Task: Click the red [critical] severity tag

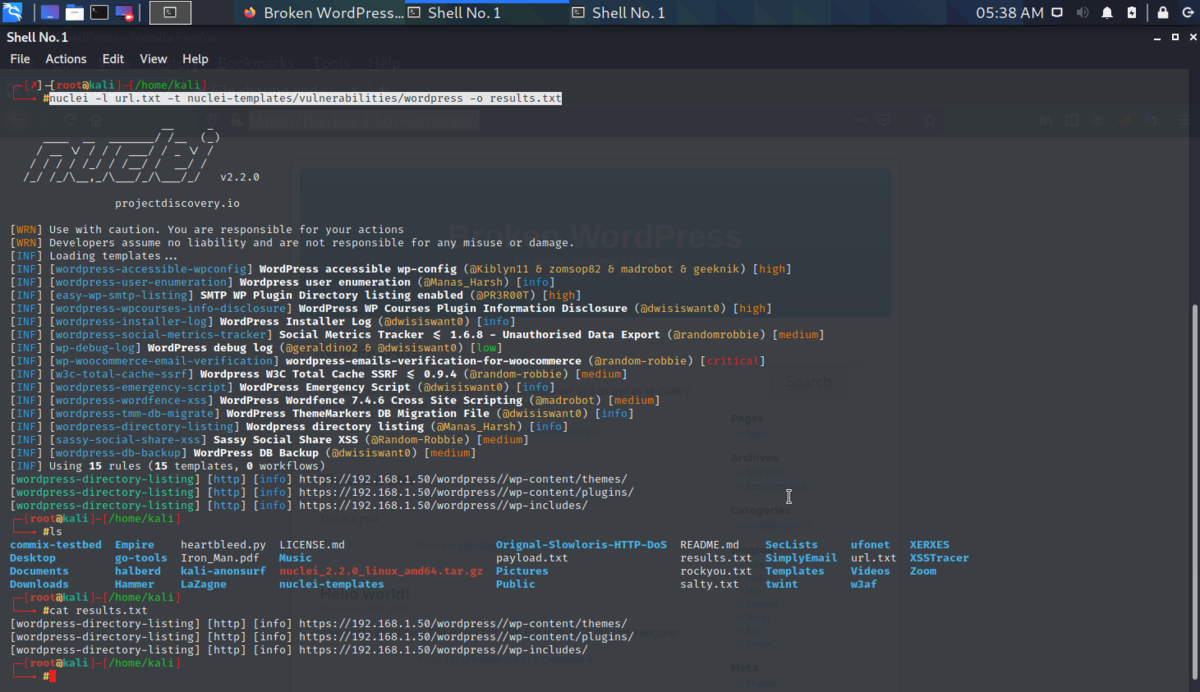Action: point(734,360)
